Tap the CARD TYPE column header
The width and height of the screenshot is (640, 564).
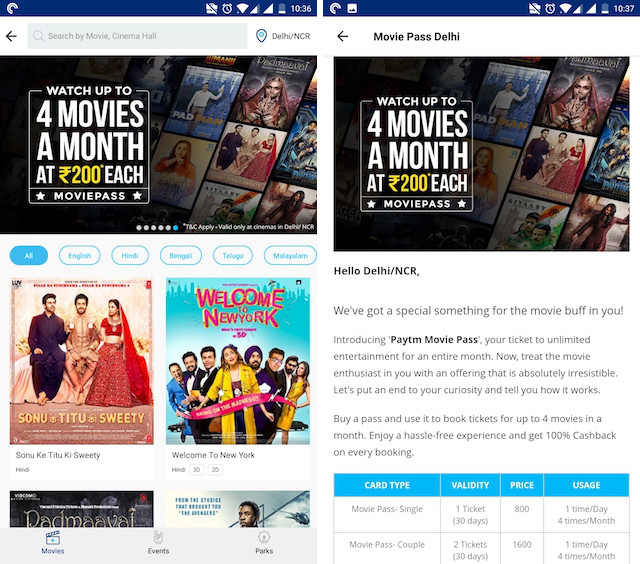point(387,485)
